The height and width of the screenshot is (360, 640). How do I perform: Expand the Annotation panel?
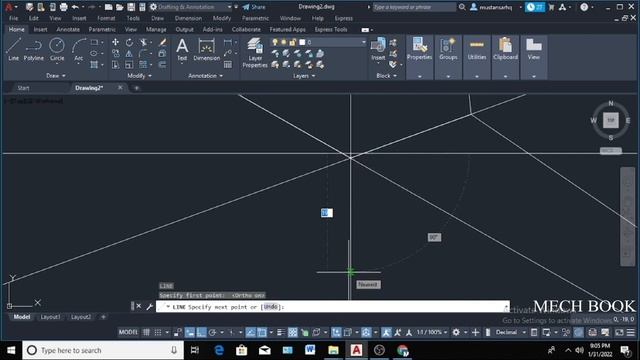point(205,76)
